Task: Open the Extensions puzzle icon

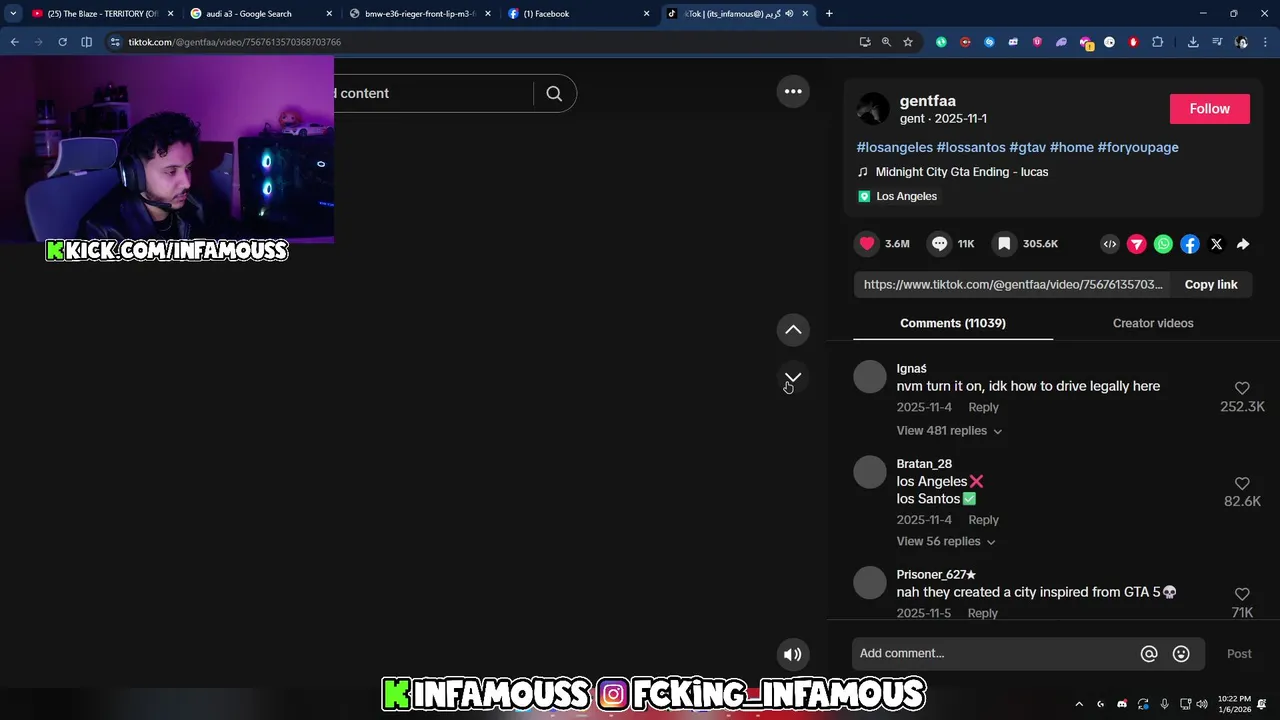Action: click(x=1158, y=42)
